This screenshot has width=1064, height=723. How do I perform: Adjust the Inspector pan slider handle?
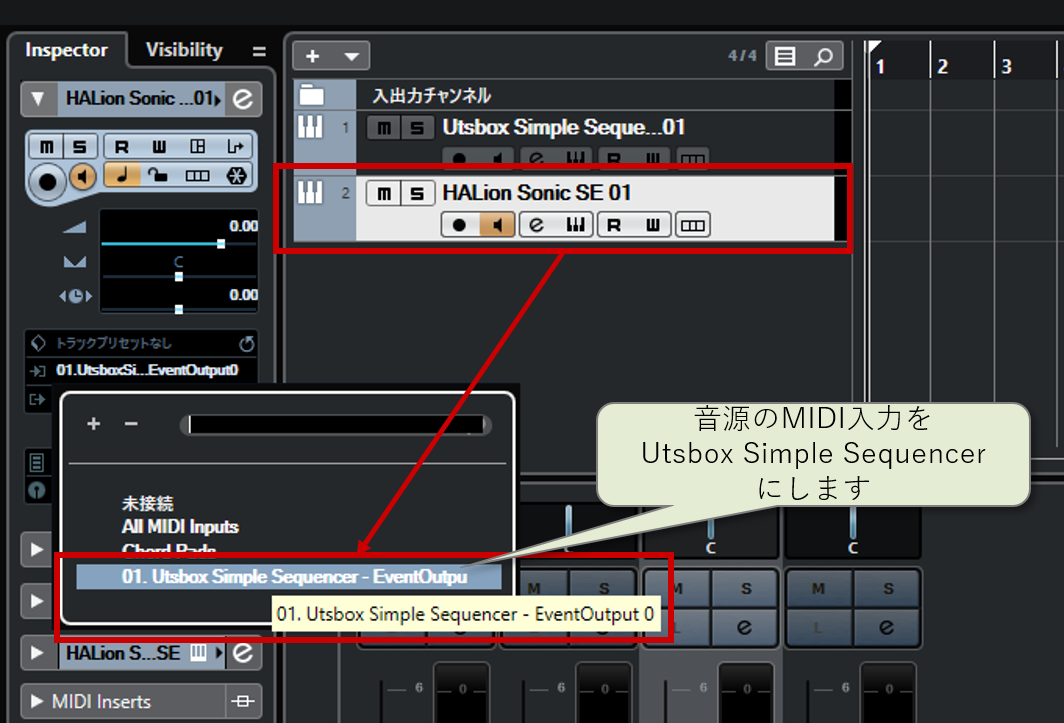pos(178,277)
